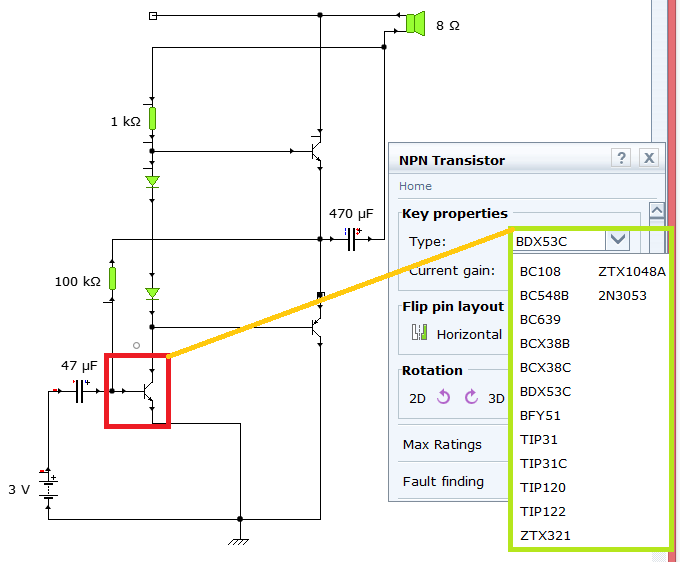This screenshot has height=562, width=680.
Task: Click the 'Current gain:' property label
Action: point(452,271)
